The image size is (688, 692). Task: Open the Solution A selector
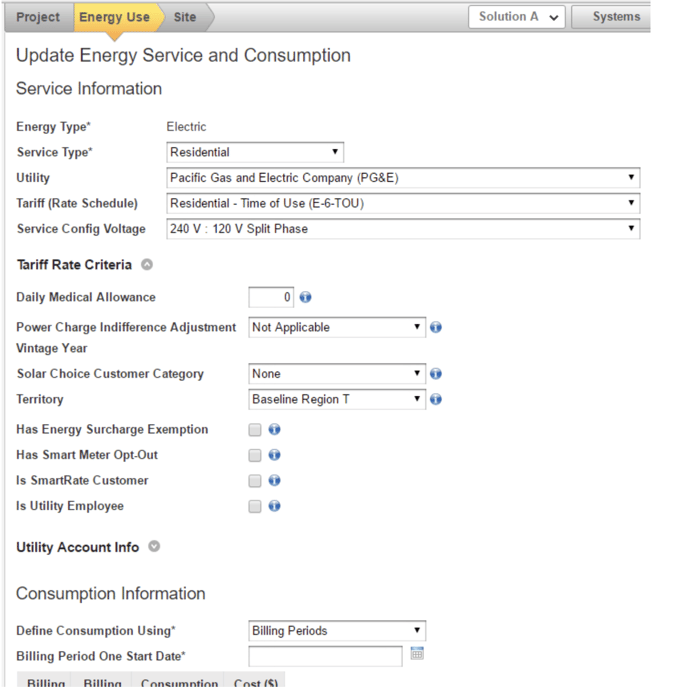518,17
